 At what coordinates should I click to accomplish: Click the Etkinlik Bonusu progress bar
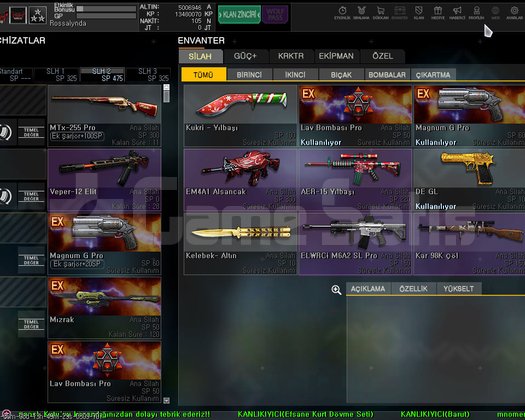tap(106, 9)
